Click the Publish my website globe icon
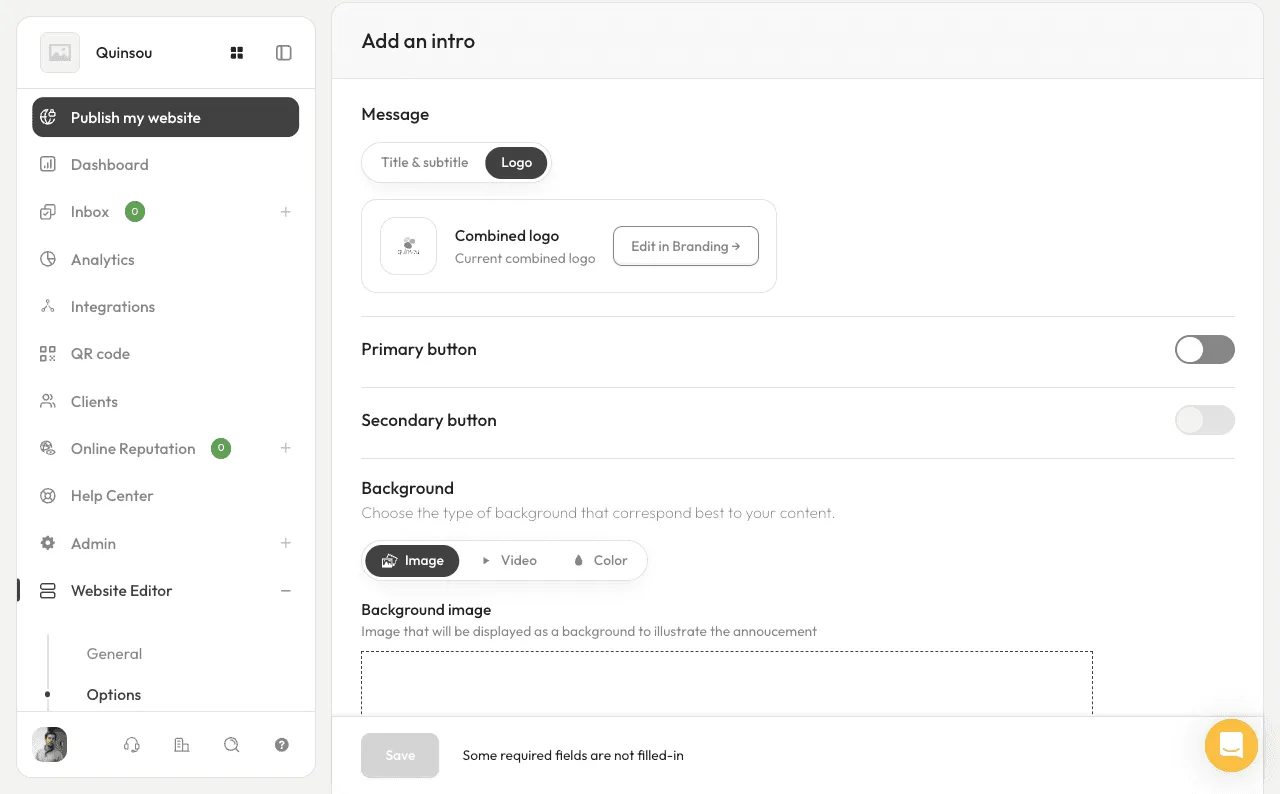1280x794 pixels. [x=48, y=117]
